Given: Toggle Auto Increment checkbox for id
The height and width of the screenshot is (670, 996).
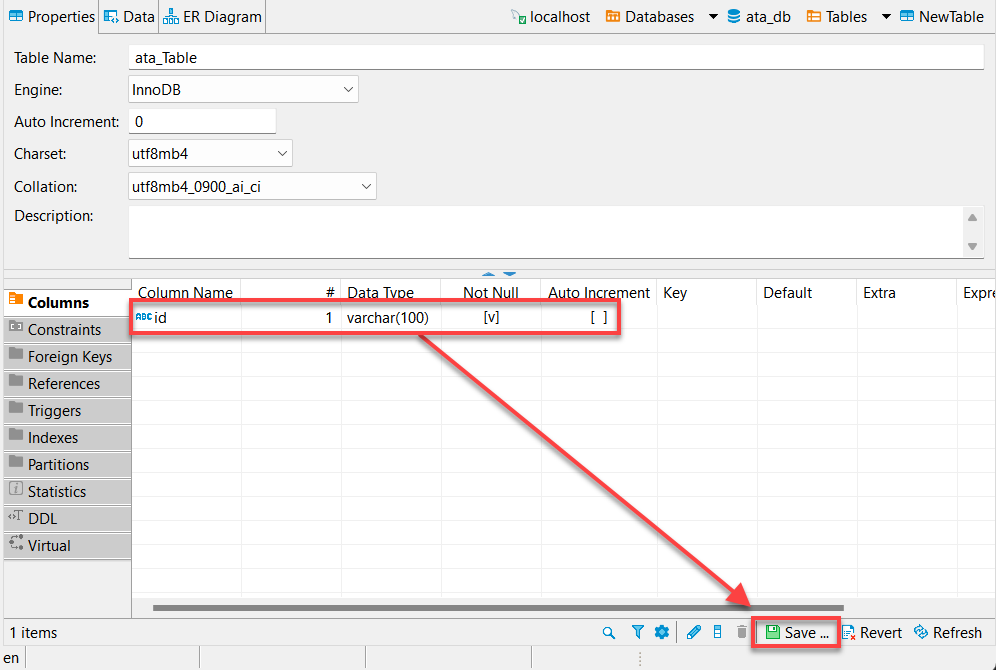Looking at the screenshot, I should [x=599, y=317].
